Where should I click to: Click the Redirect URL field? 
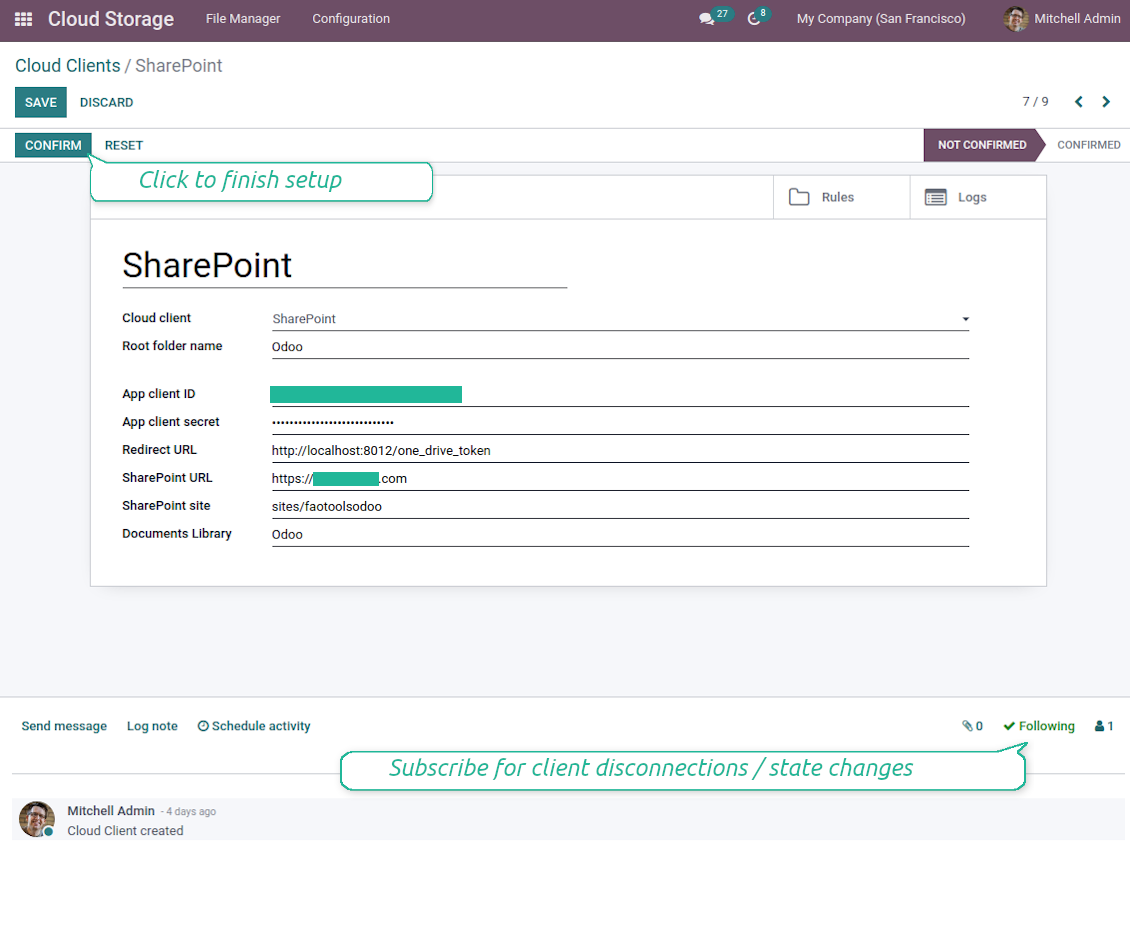point(620,451)
